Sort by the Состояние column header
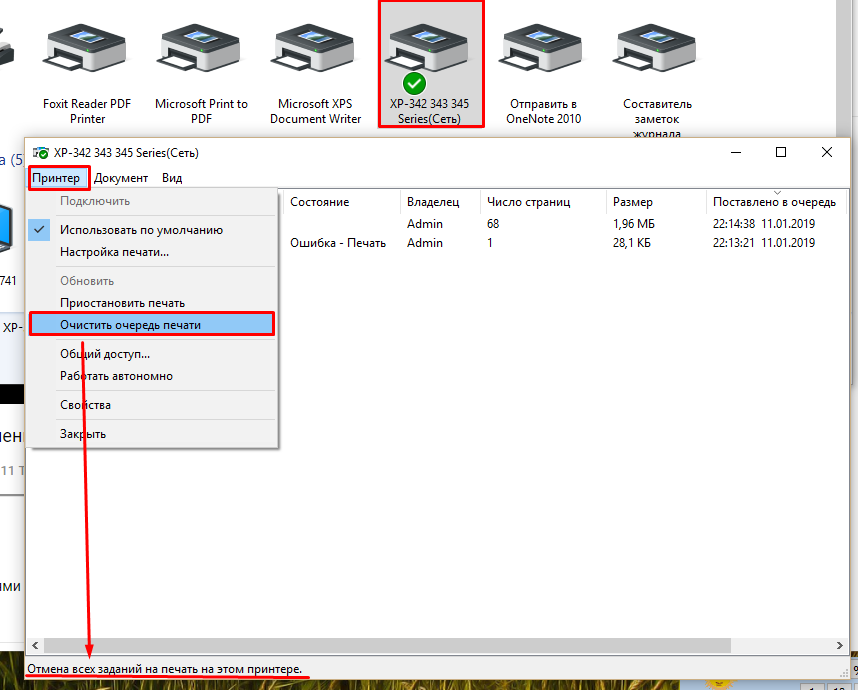The height and width of the screenshot is (690, 858). [x=342, y=202]
